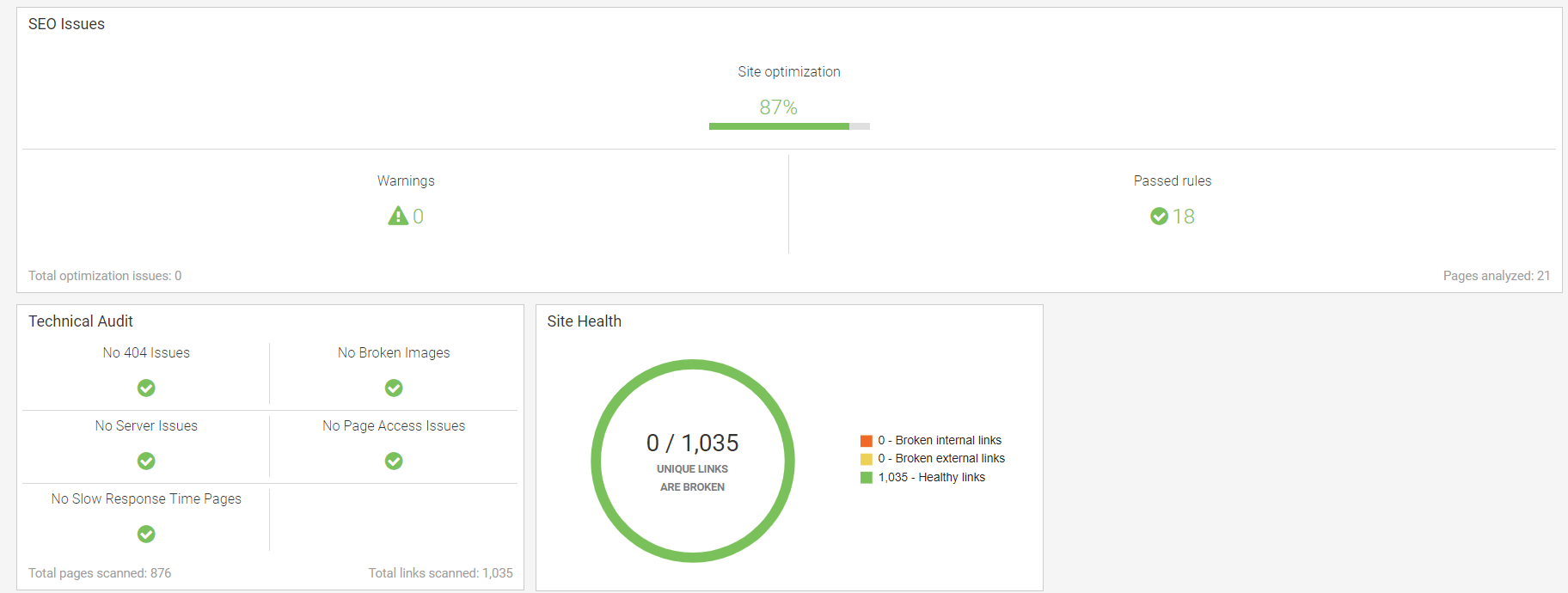Click Total links scanned: 1,035 text
This screenshot has width=1568, height=593.
[441, 573]
